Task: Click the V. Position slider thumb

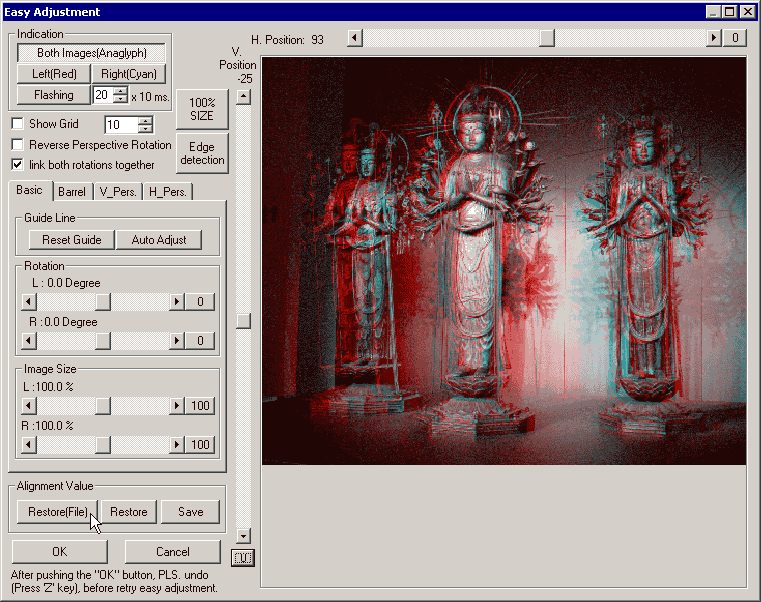Action: (243, 321)
